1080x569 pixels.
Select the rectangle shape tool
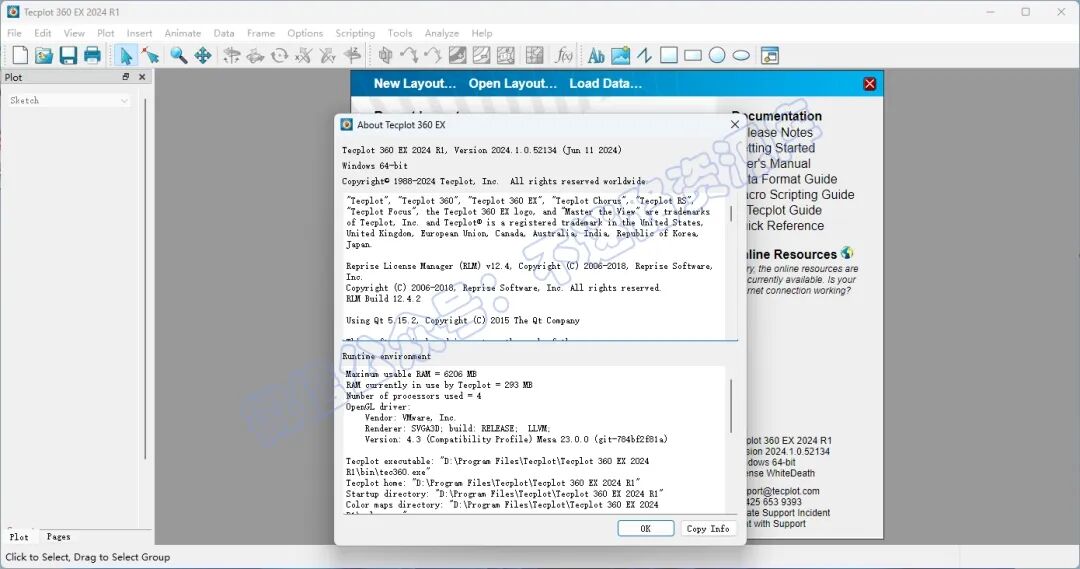pyautogui.click(x=693, y=55)
